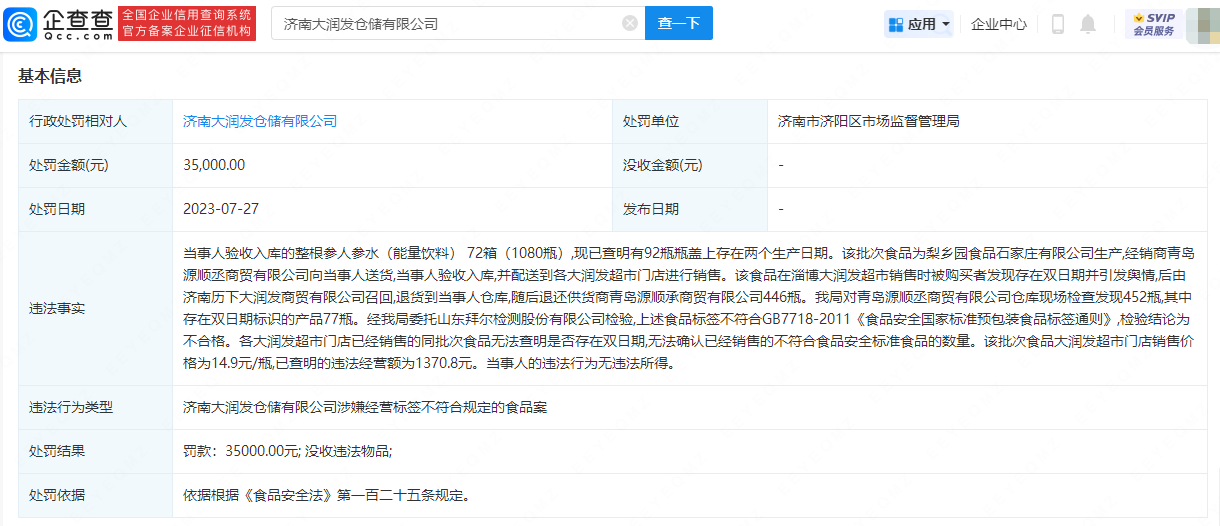Select the 35,000.00 penalty amount value

(x=214, y=165)
